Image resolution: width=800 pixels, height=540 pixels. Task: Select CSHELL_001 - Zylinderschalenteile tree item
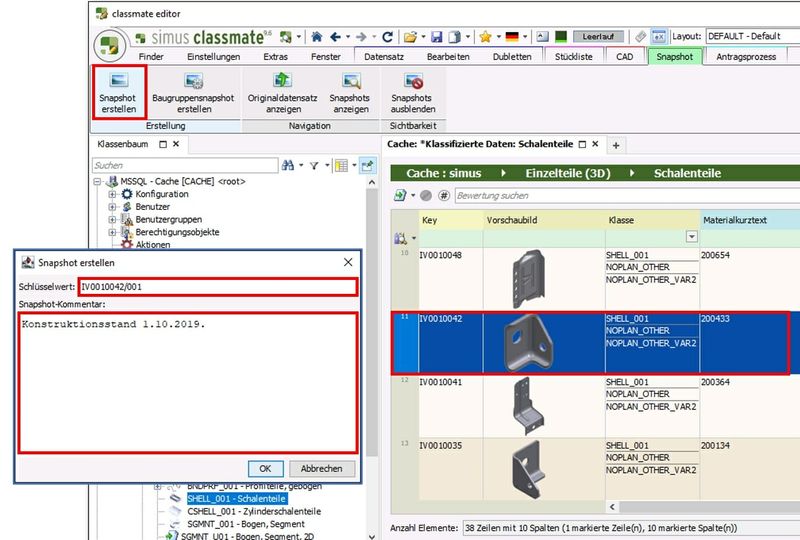(254, 511)
